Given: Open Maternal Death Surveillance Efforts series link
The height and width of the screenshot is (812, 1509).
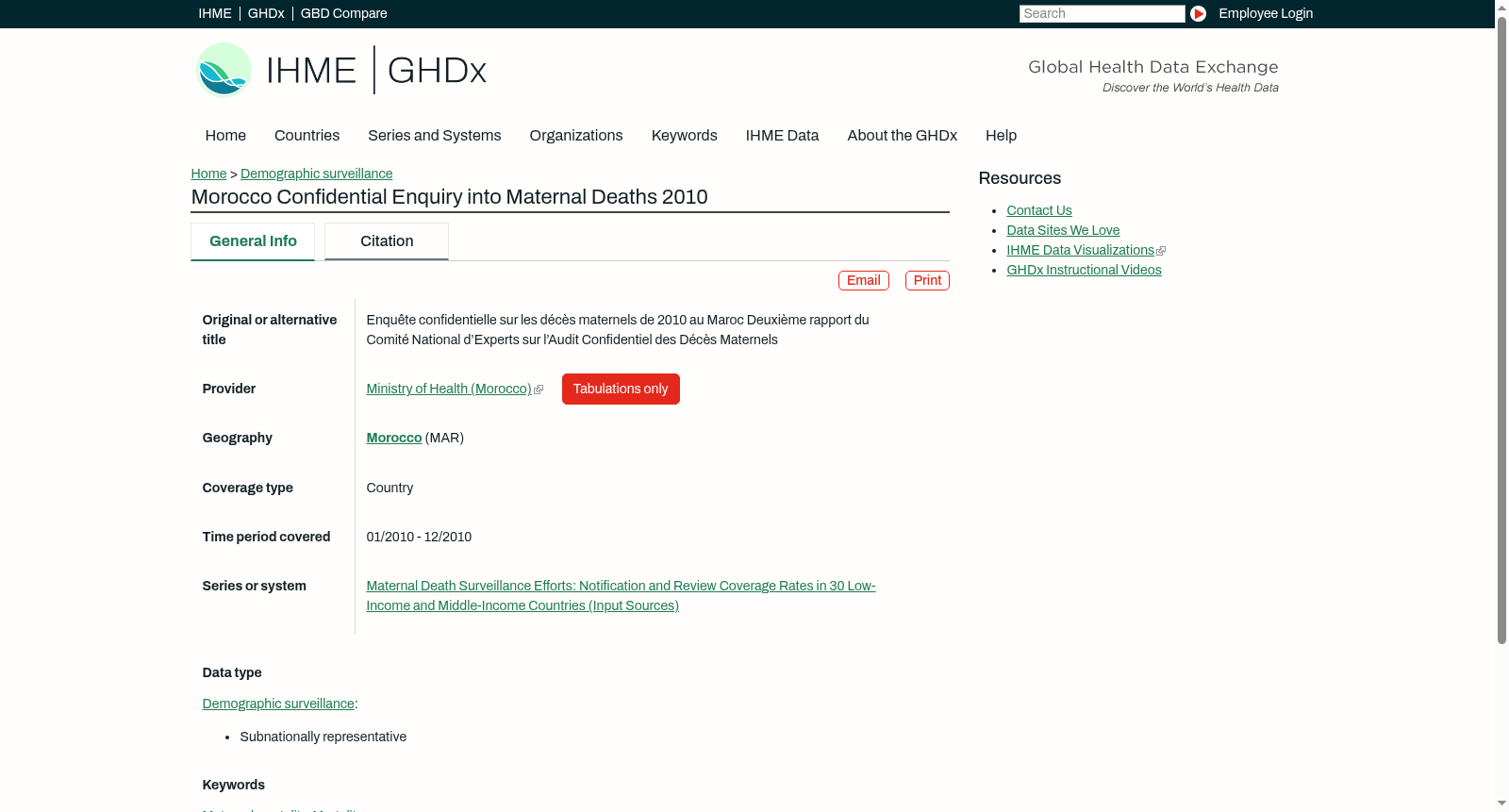Looking at the screenshot, I should tap(621, 596).
